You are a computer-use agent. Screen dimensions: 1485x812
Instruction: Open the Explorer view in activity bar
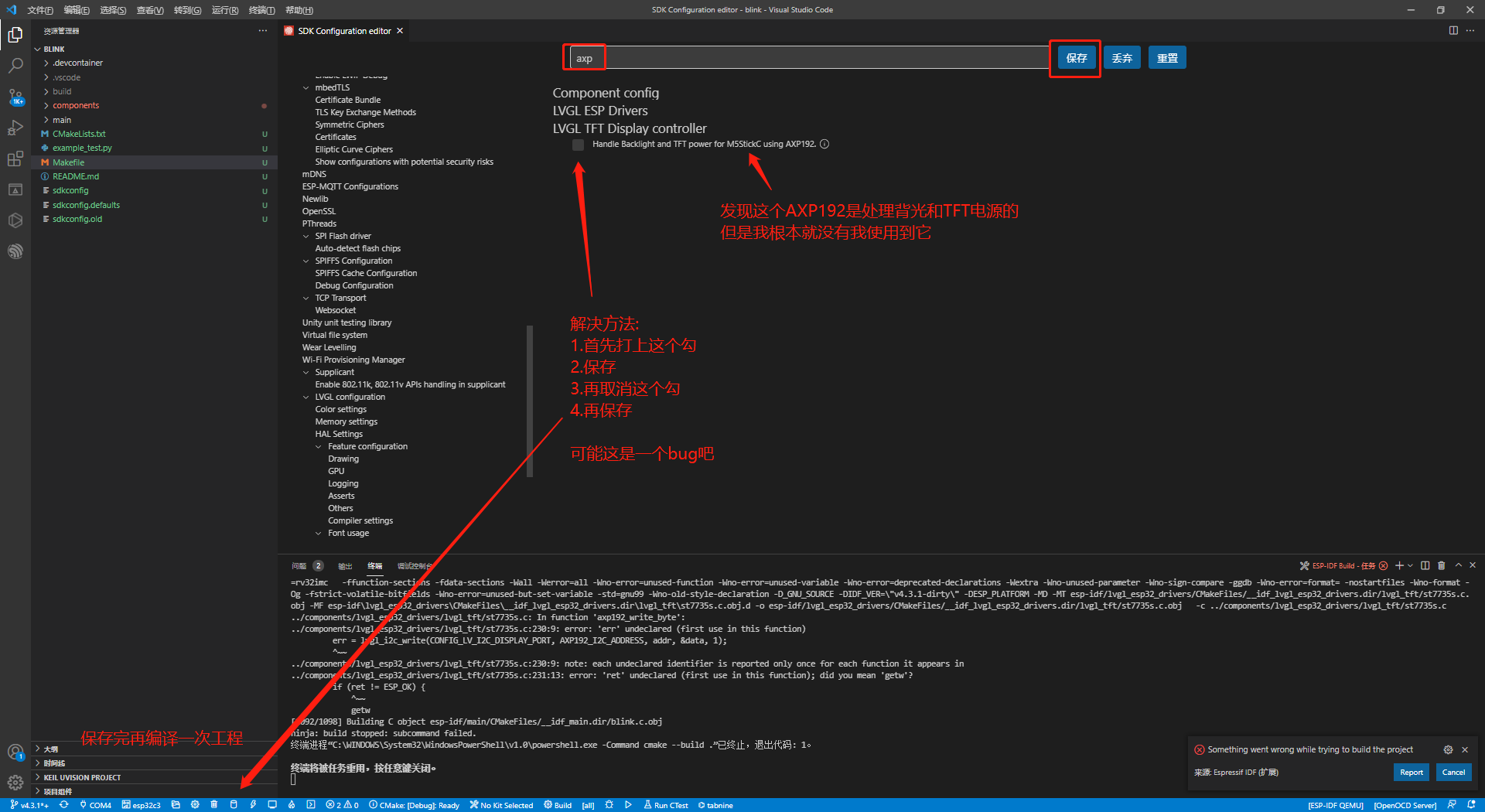tap(15, 35)
